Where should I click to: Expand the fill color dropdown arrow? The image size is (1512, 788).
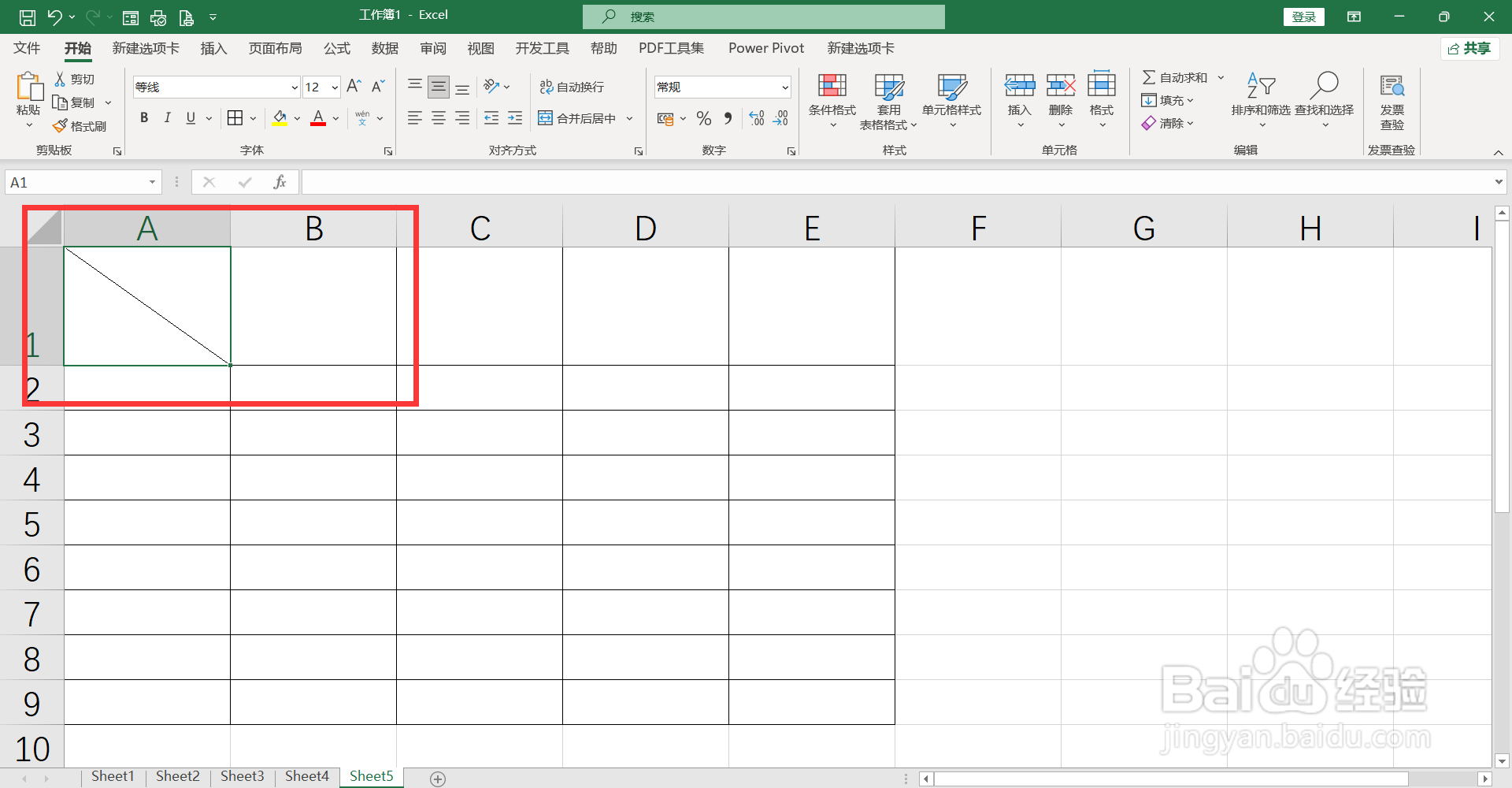tap(297, 119)
